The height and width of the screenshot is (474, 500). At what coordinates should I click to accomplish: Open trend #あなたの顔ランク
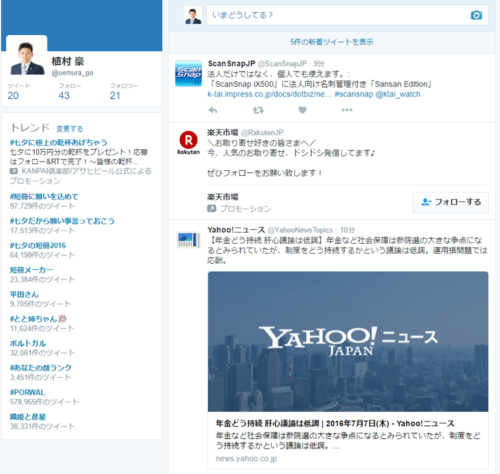(x=41, y=368)
